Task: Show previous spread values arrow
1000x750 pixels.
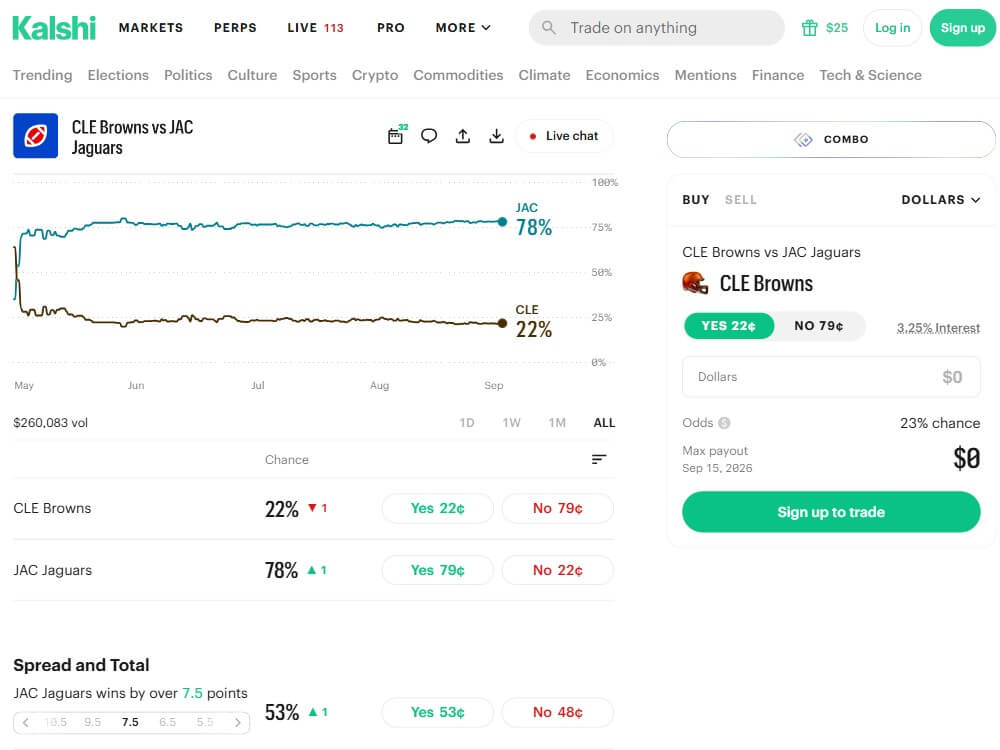Action: [x=26, y=723]
